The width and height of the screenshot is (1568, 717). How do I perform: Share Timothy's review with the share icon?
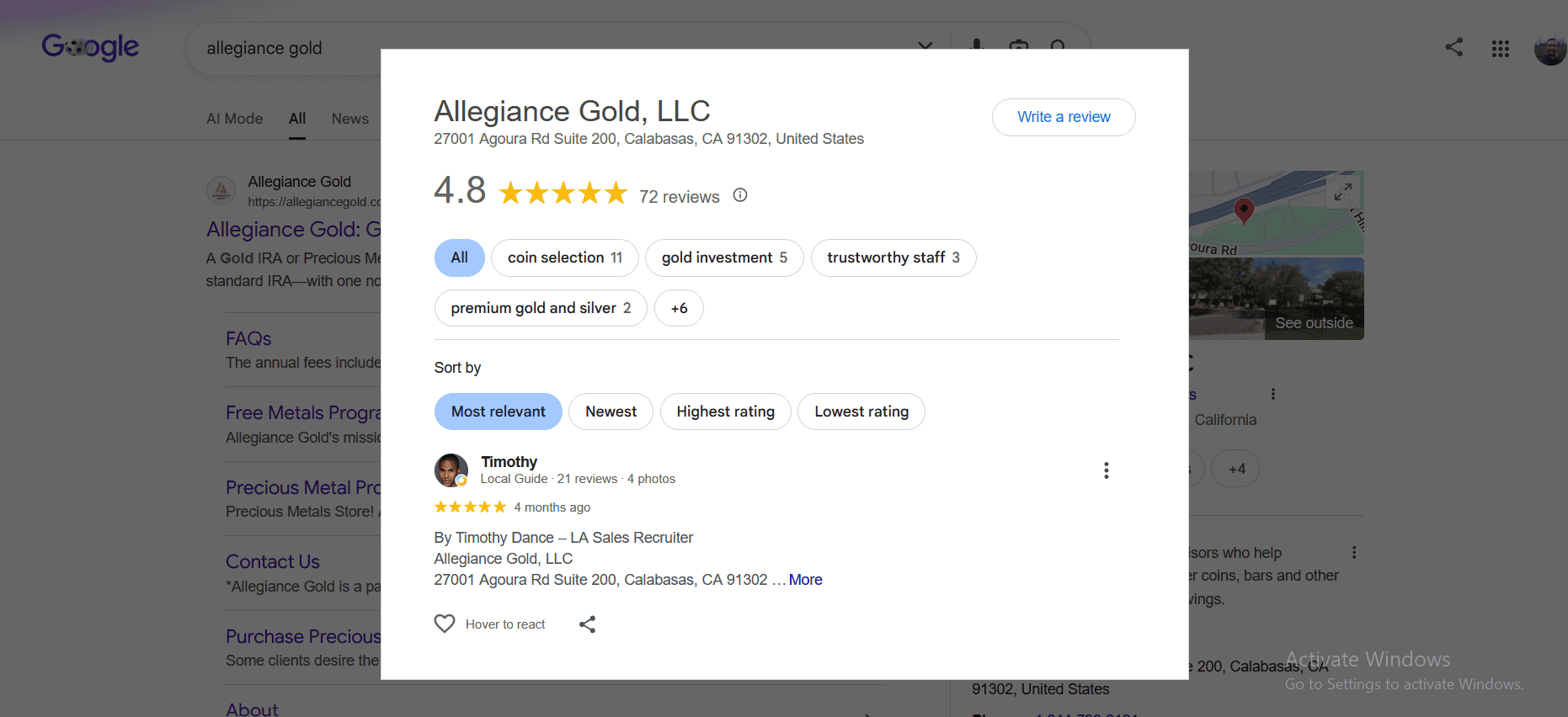588,624
